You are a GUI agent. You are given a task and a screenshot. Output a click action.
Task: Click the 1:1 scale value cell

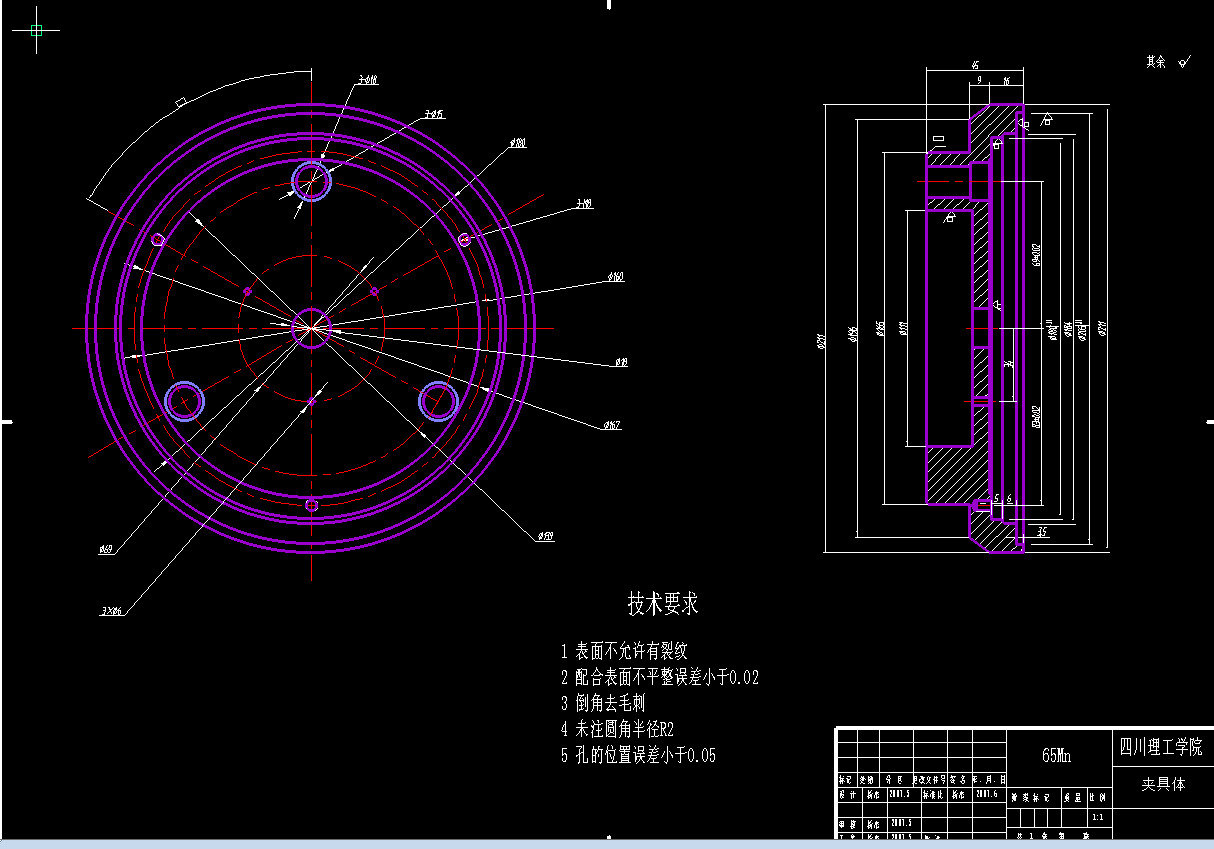click(1097, 816)
